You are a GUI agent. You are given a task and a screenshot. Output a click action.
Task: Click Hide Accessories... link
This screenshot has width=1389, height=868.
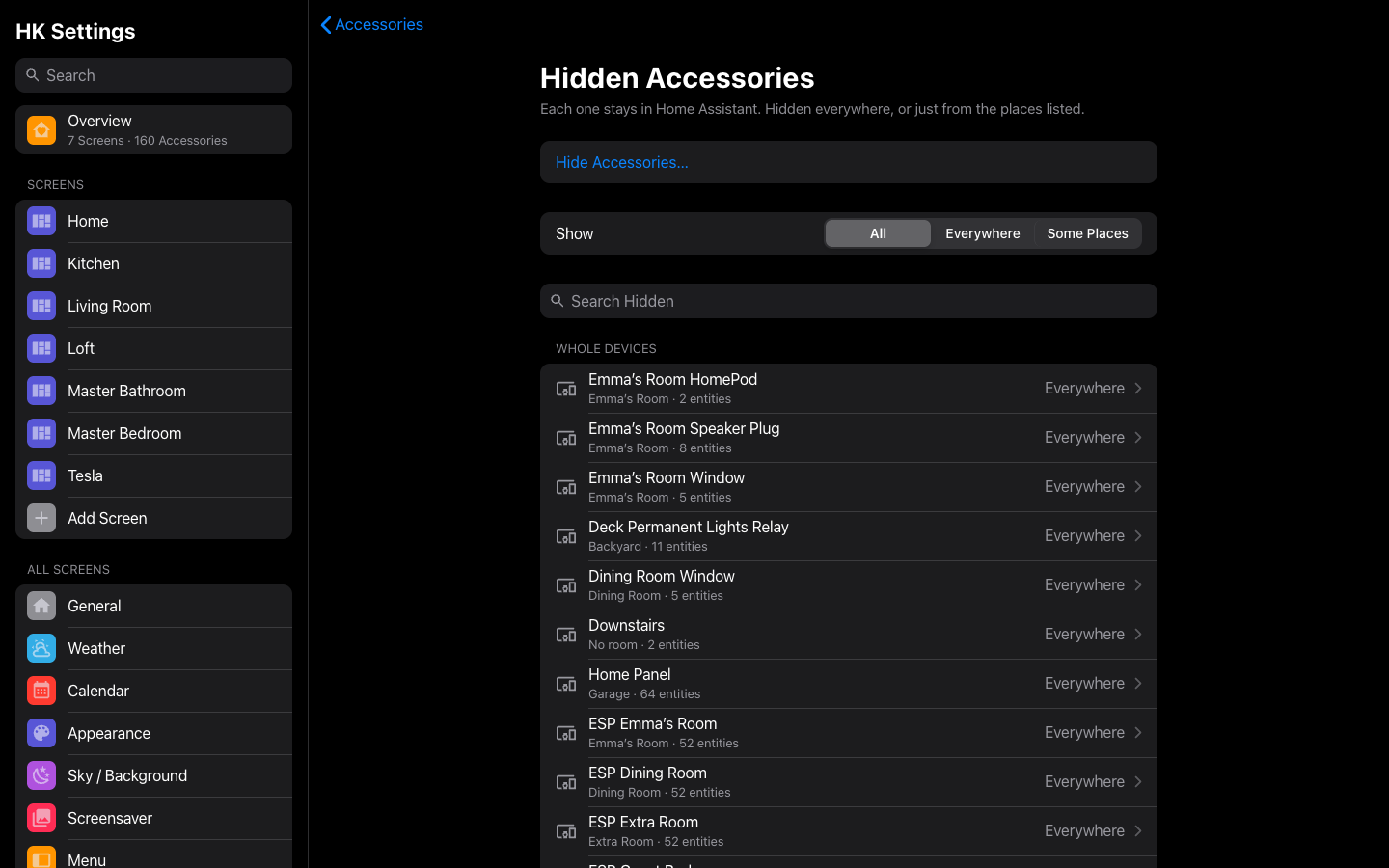click(x=622, y=162)
